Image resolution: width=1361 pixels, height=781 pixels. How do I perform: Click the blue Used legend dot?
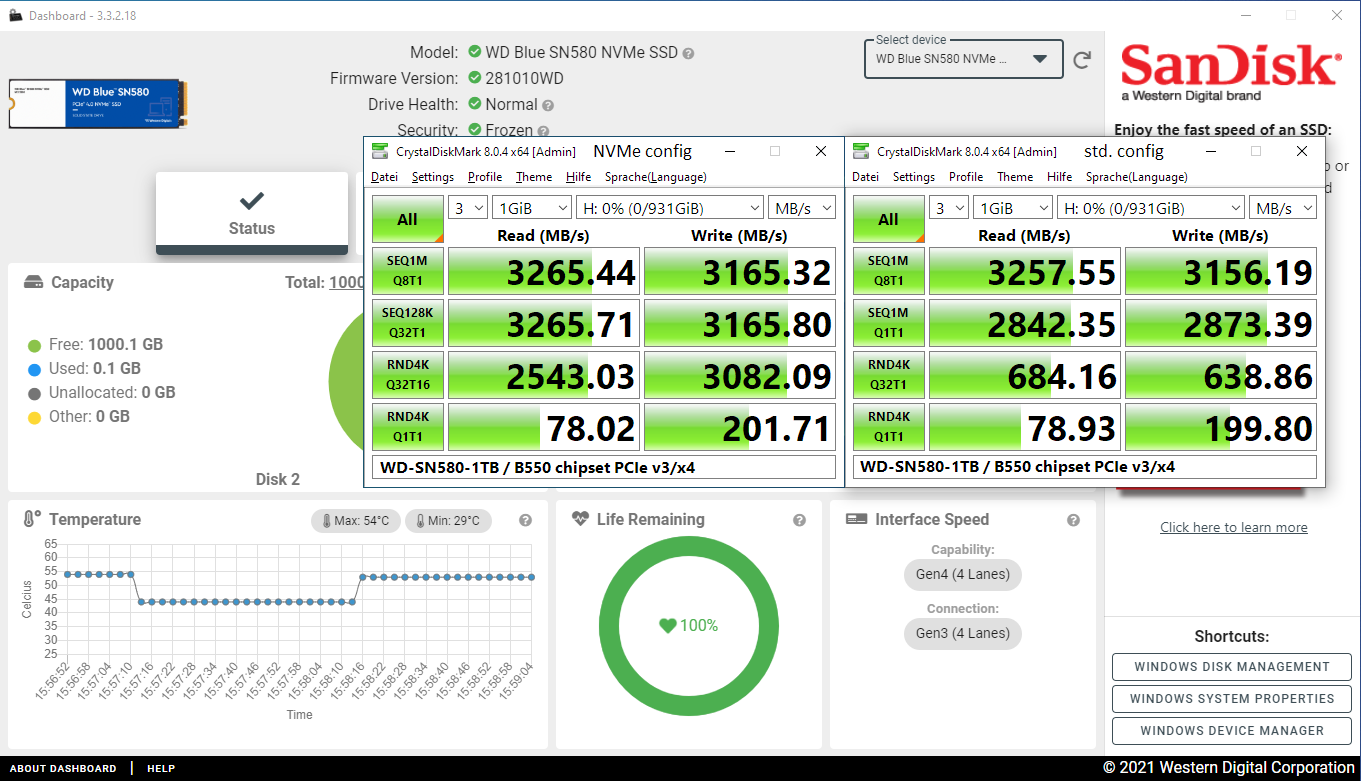pos(35,369)
